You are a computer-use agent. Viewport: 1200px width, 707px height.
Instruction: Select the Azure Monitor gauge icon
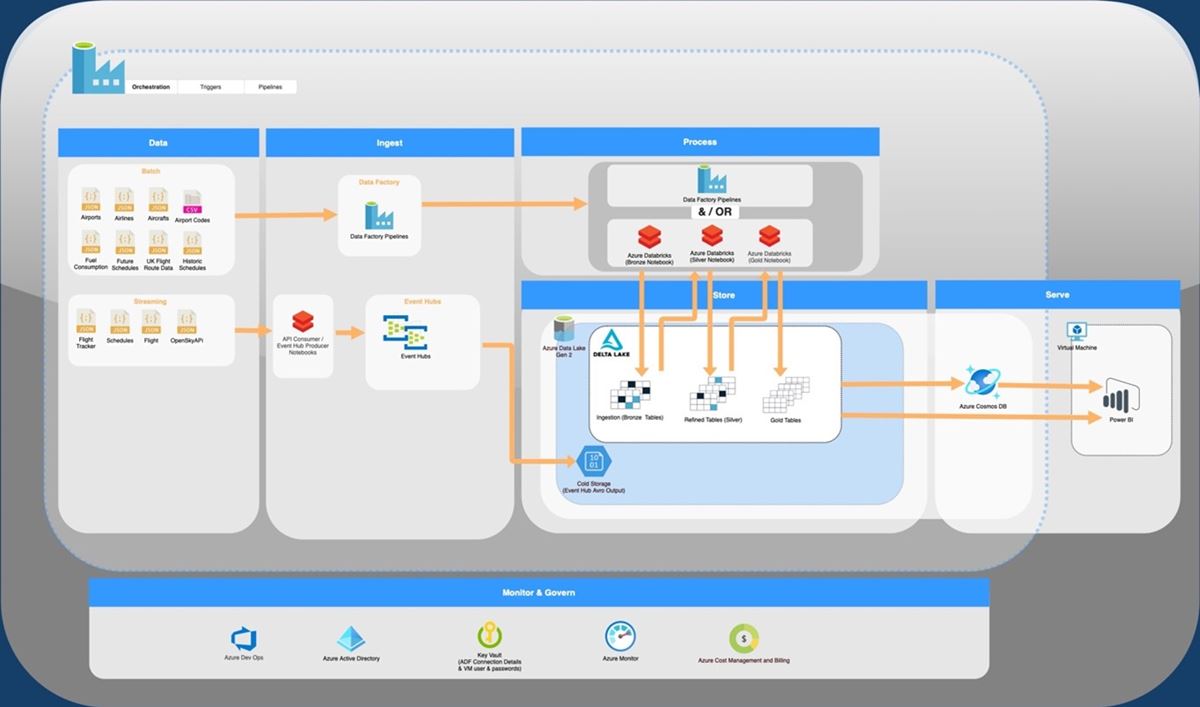tap(620, 636)
